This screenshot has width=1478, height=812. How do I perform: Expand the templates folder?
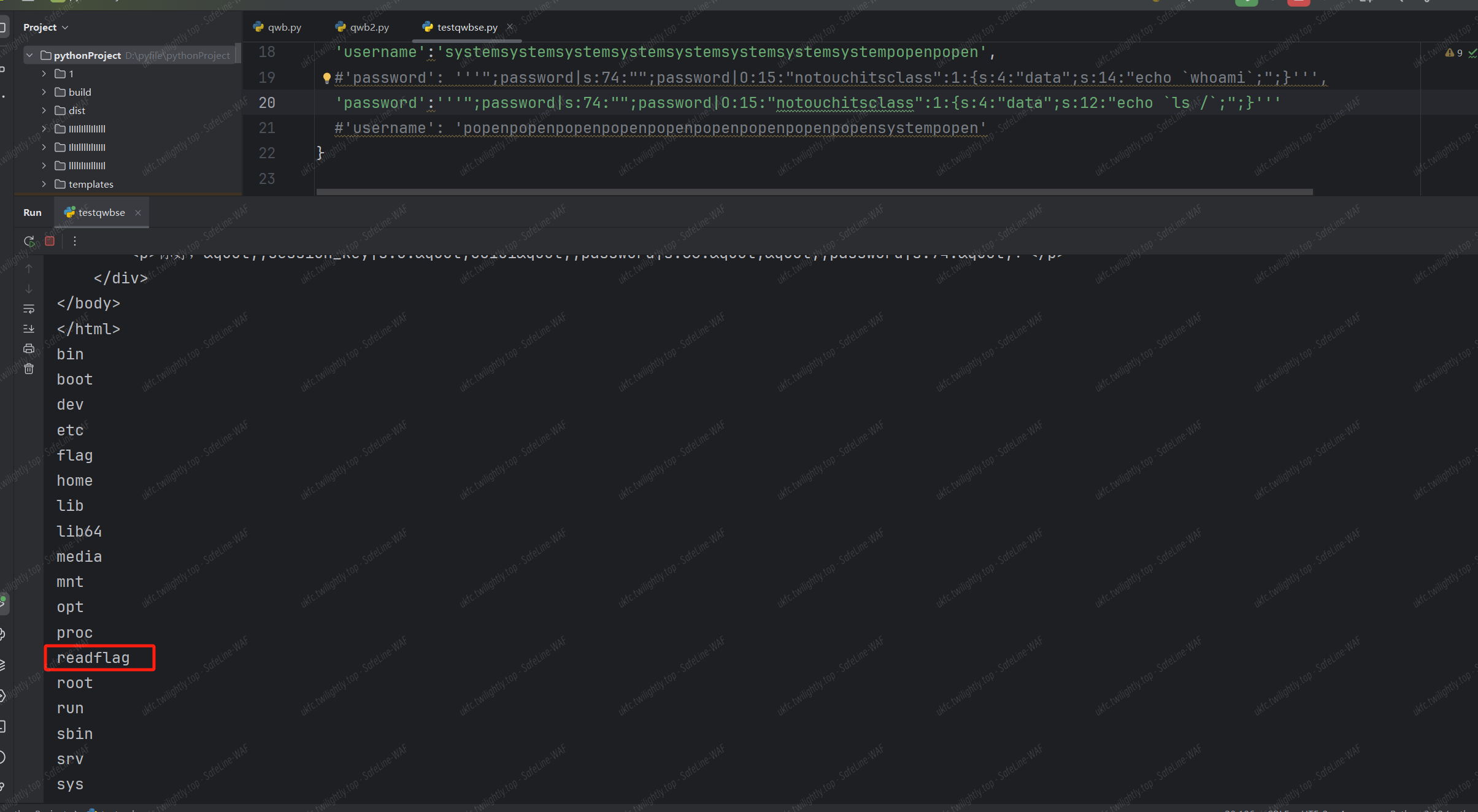44,184
